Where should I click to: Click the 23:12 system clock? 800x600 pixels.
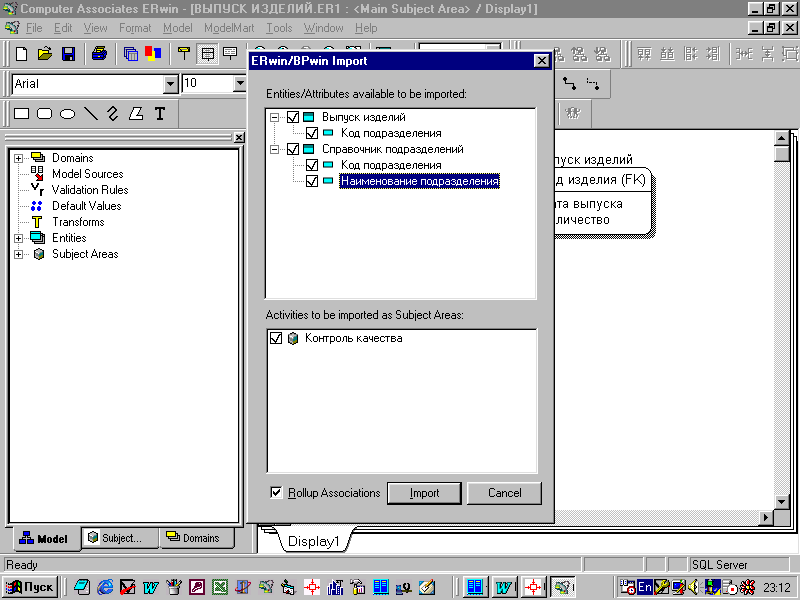(x=777, y=587)
